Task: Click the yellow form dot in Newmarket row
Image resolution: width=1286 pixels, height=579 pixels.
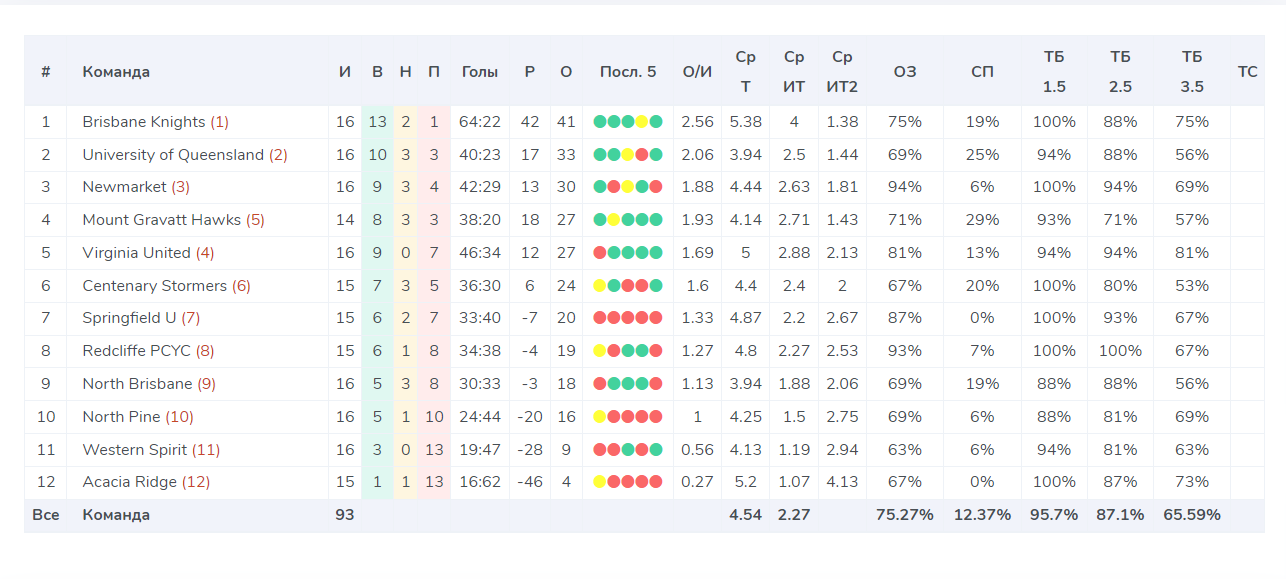Action: click(628, 187)
